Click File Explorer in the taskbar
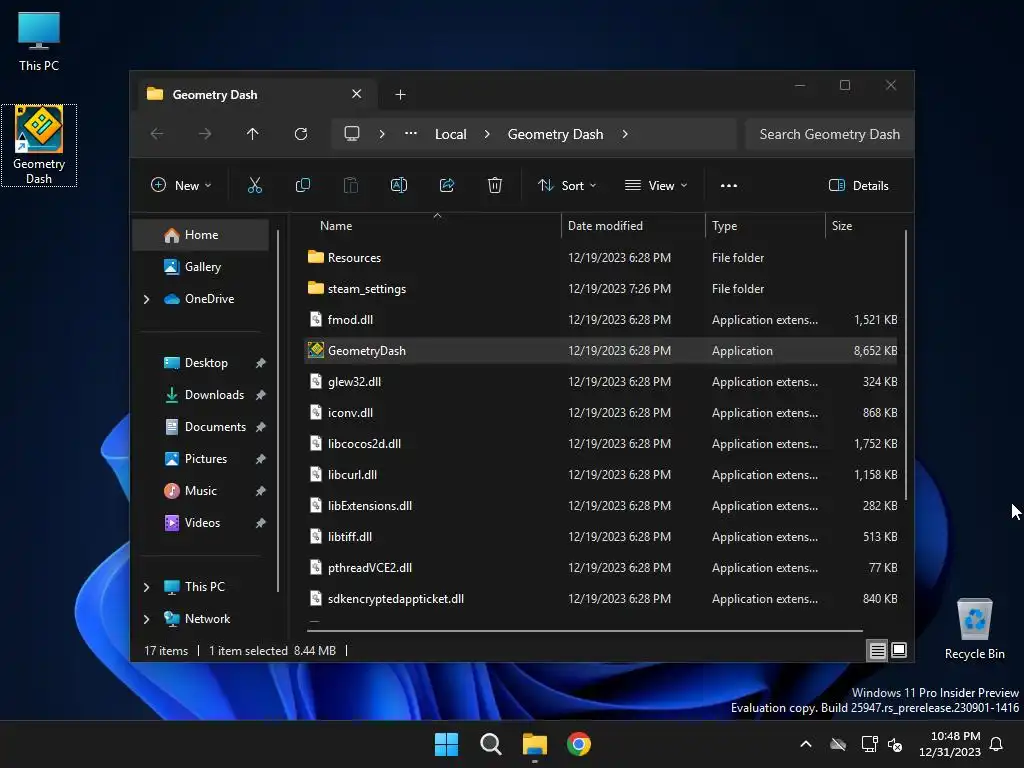The height and width of the screenshot is (768, 1024). [x=535, y=744]
